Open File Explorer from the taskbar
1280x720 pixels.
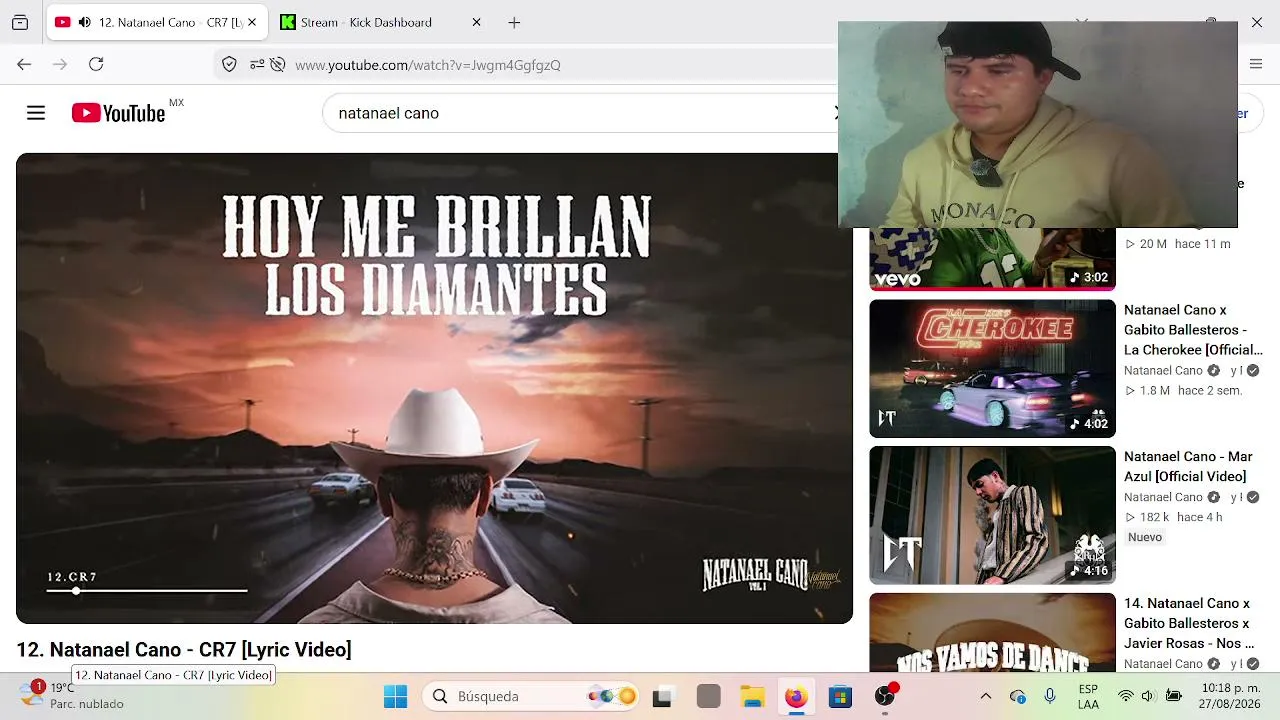752,696
